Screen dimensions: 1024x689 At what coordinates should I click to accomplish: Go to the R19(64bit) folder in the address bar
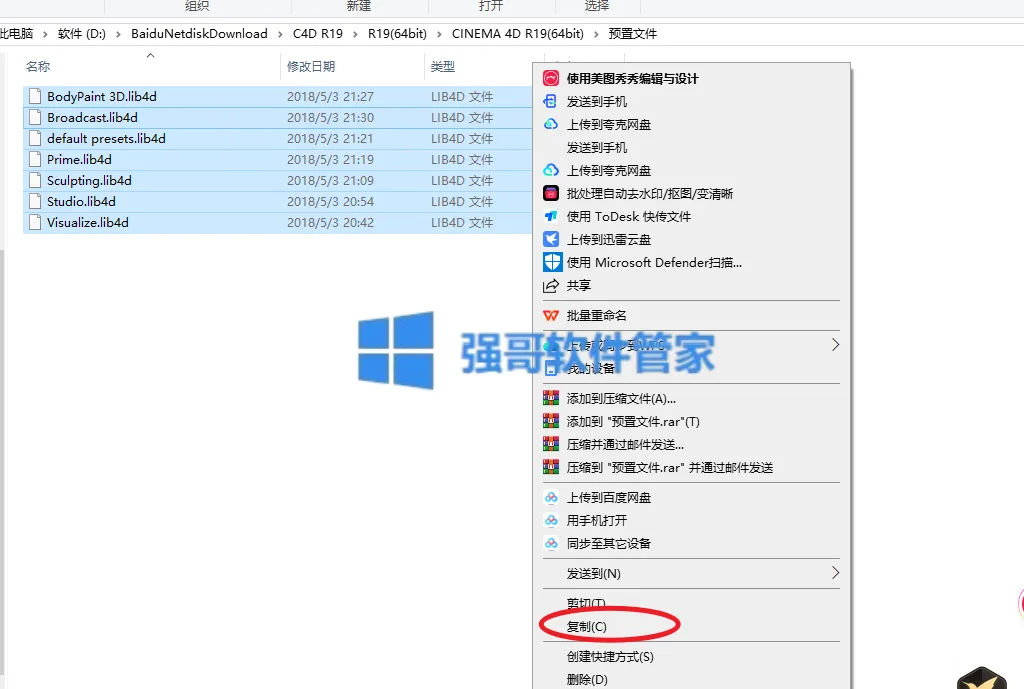[x=397, y=33]
